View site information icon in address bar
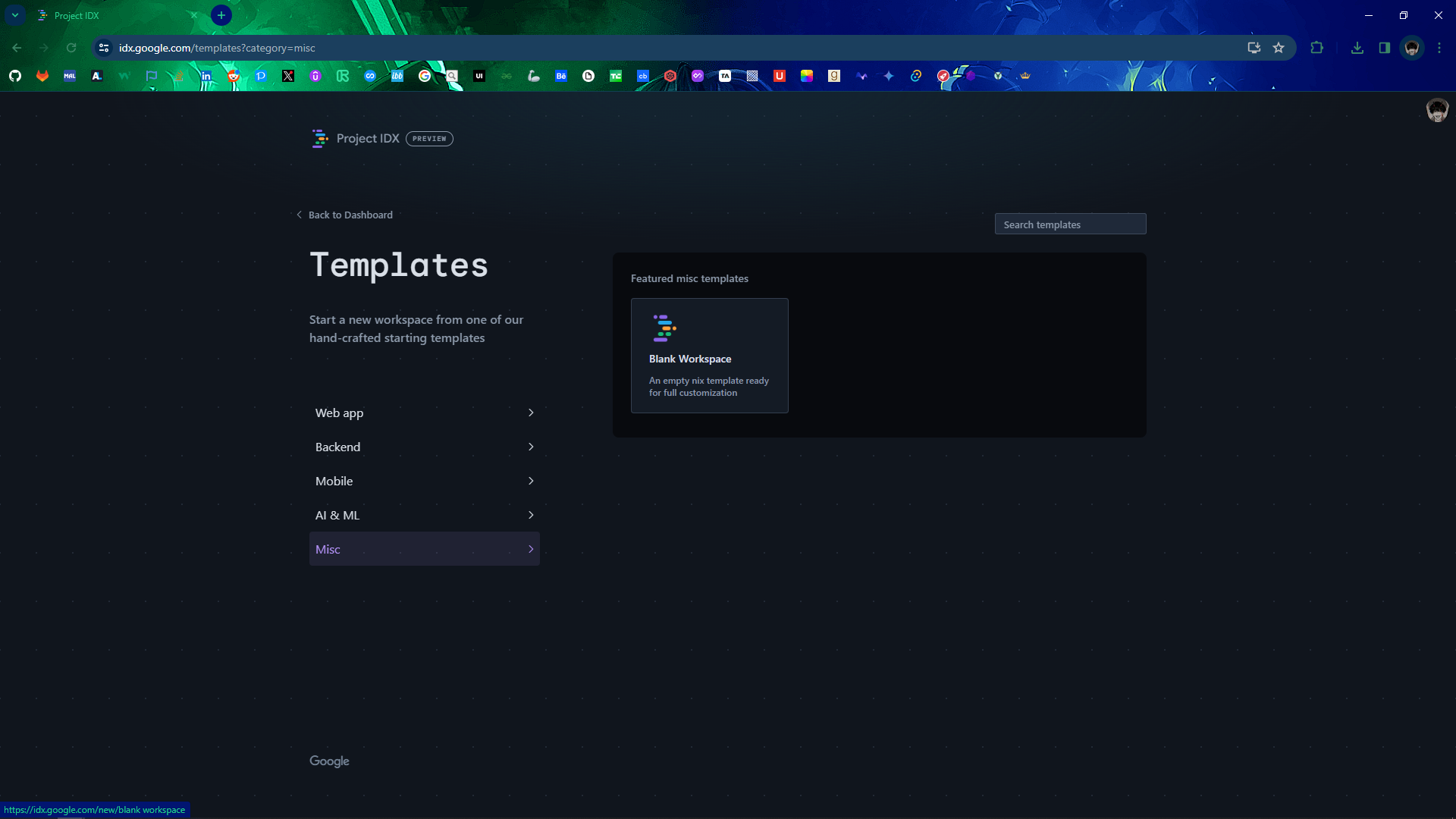The width and height of the screenshot is (1456, 819). tap(104, 48)
